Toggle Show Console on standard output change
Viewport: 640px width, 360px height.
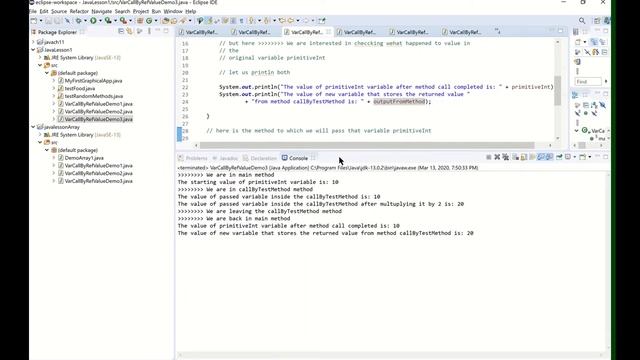[541, 157]
